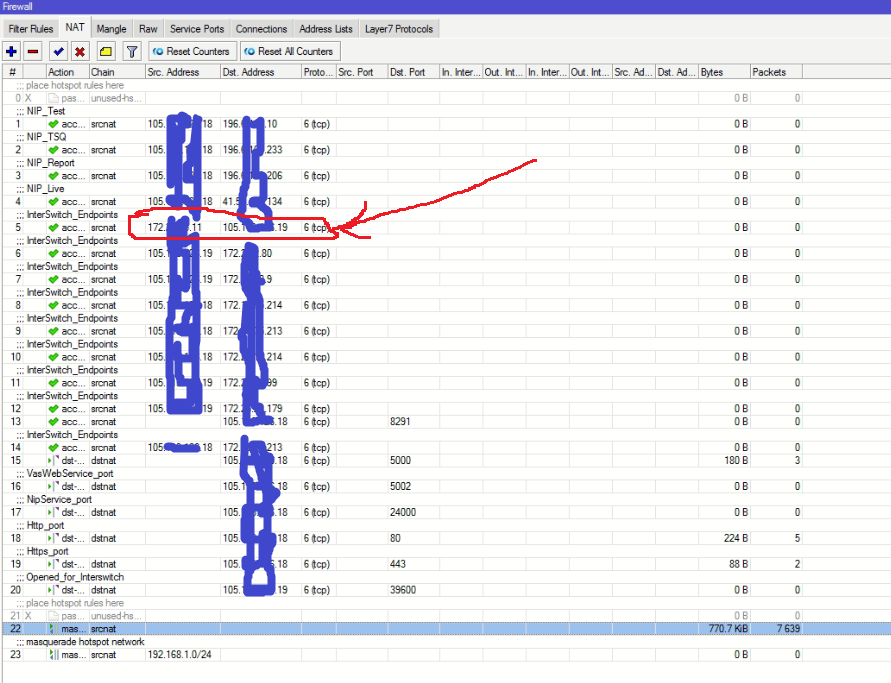Sort by Dst. Port column header
The height and width of the screenshot is (683, 891).
(x=414, y=72)
